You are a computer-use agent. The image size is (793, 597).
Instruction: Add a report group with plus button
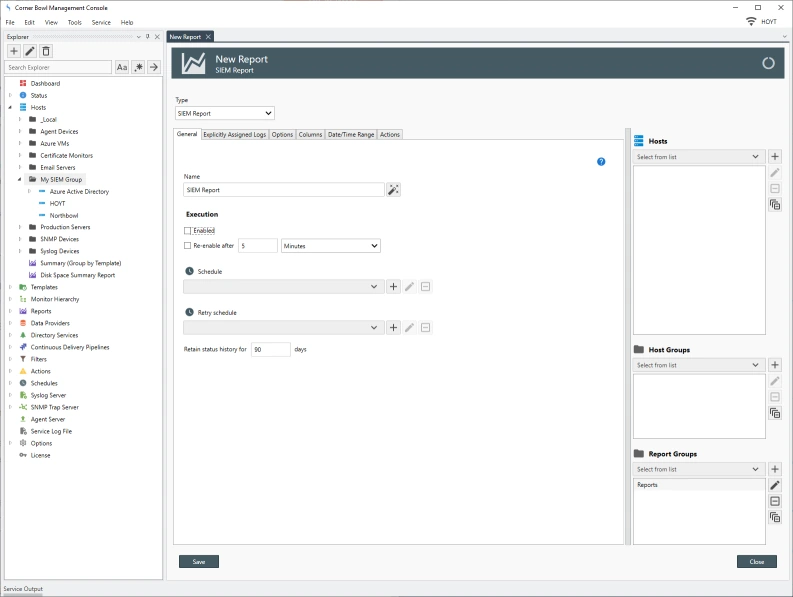pyautogui.click(x=774, y=469)
